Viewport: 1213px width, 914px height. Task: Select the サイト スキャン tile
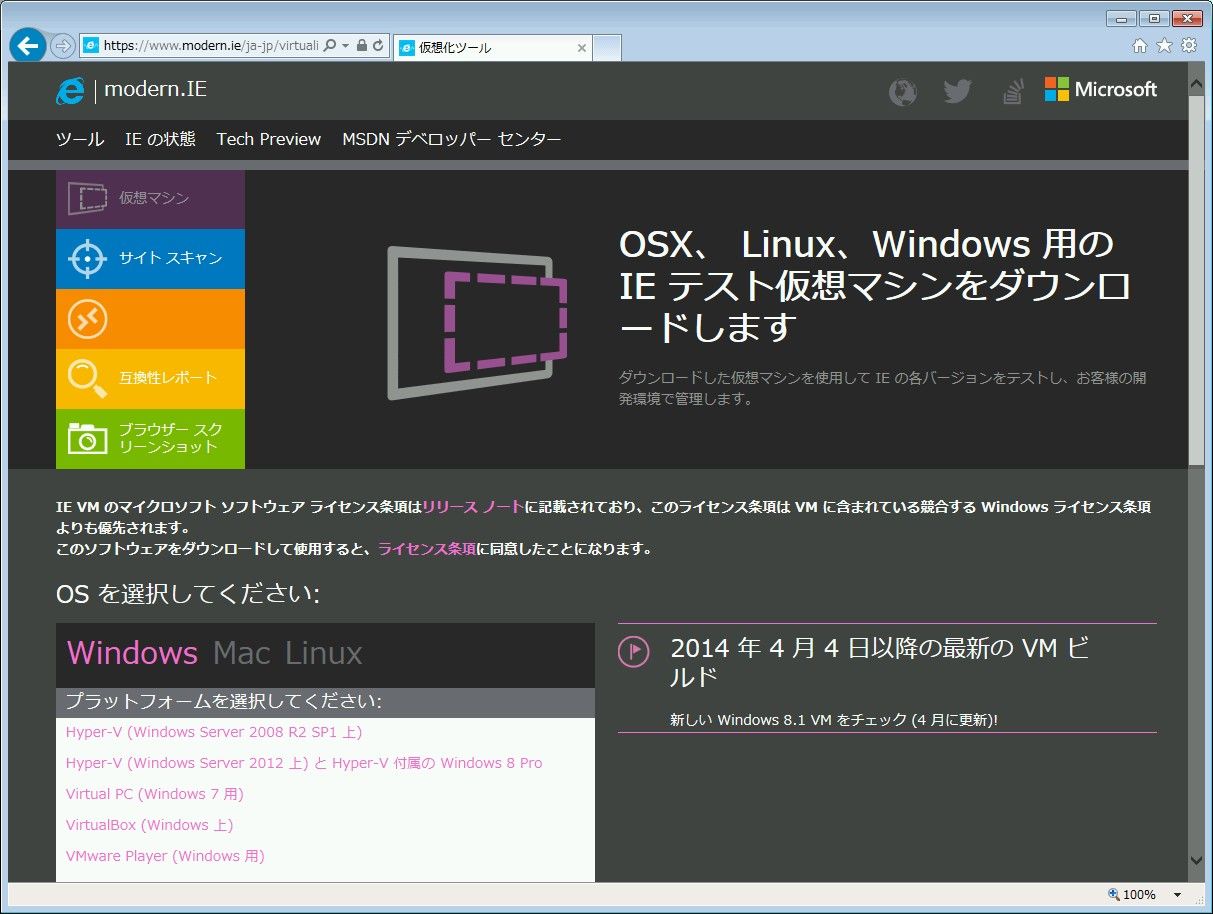150,259
